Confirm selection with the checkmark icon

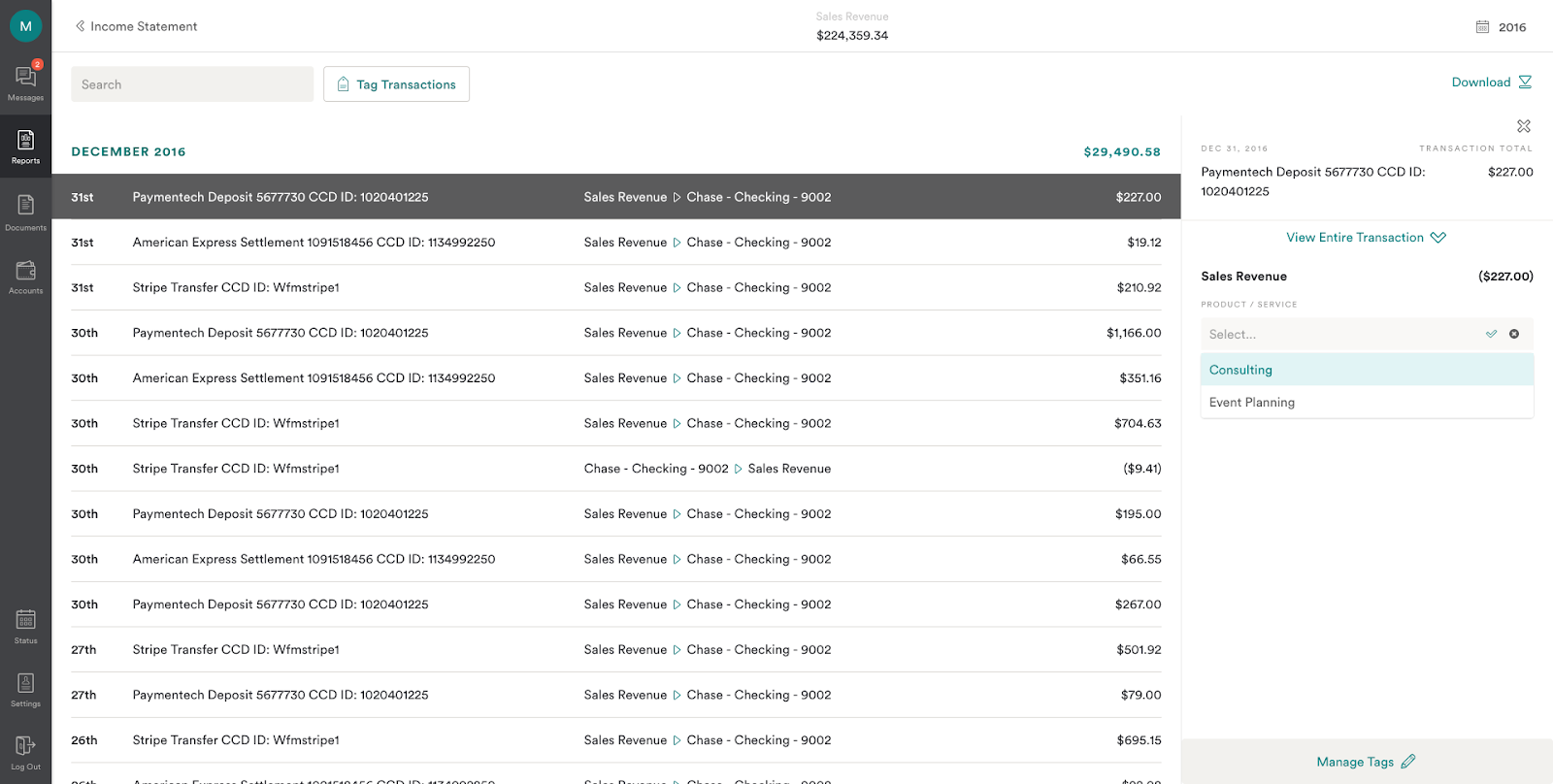pyautogui.click(x=1491, y=334)
